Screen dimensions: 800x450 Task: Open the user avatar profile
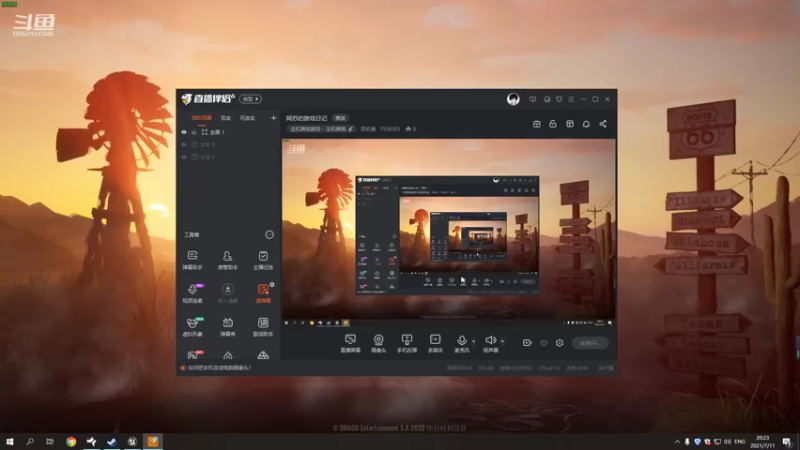(513, 99)
